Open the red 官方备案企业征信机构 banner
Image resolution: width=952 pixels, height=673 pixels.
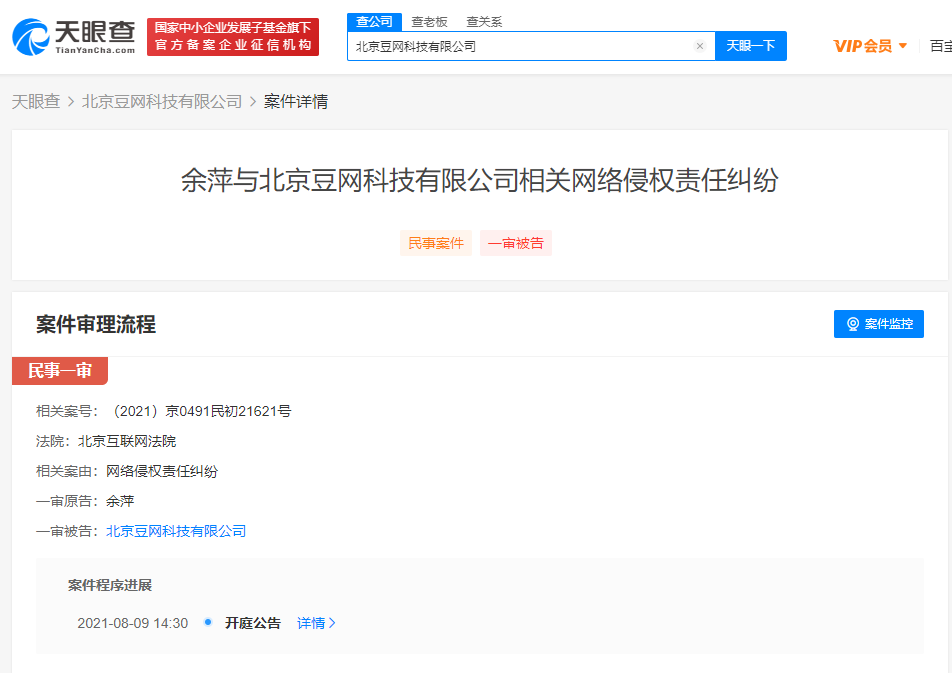[x=233, y=37]
